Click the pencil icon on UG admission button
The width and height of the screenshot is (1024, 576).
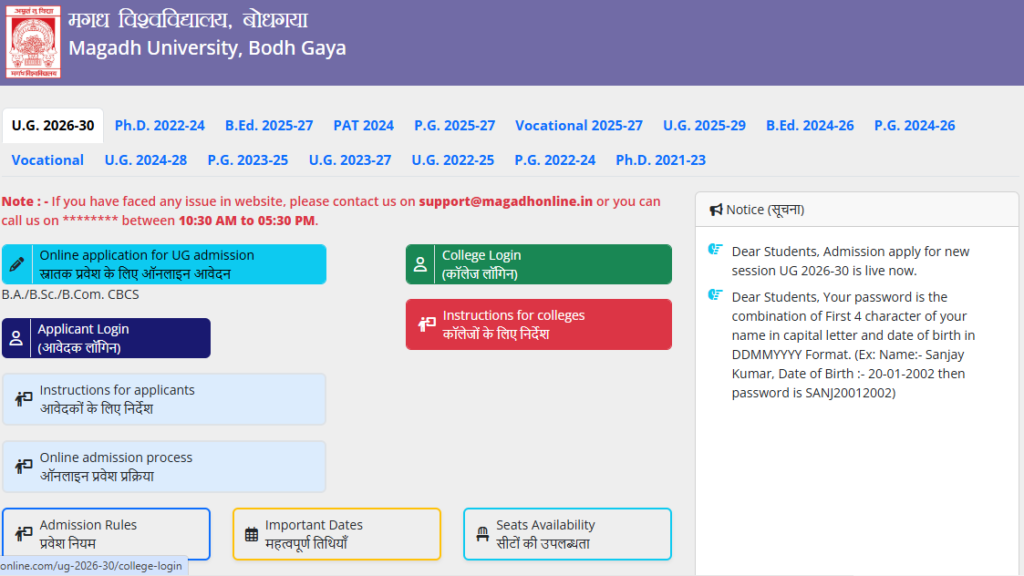click(x=16, y=264)
